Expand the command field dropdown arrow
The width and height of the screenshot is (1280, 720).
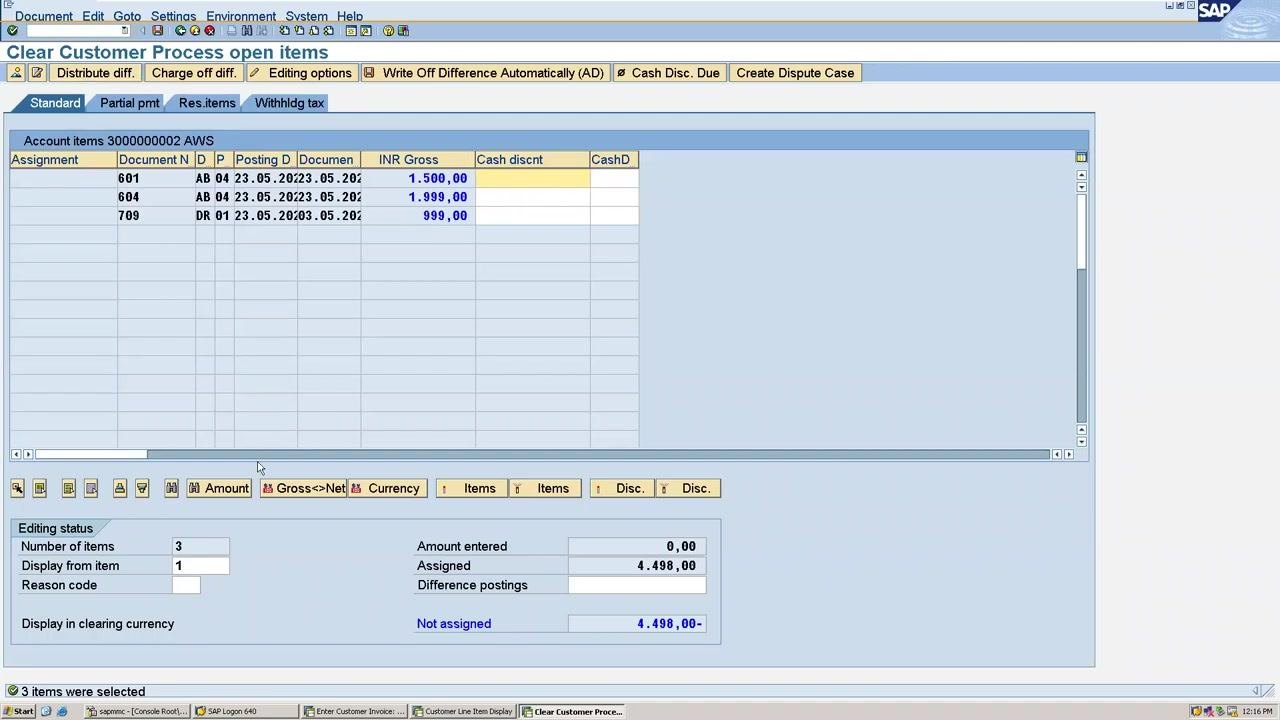point(125,30)
